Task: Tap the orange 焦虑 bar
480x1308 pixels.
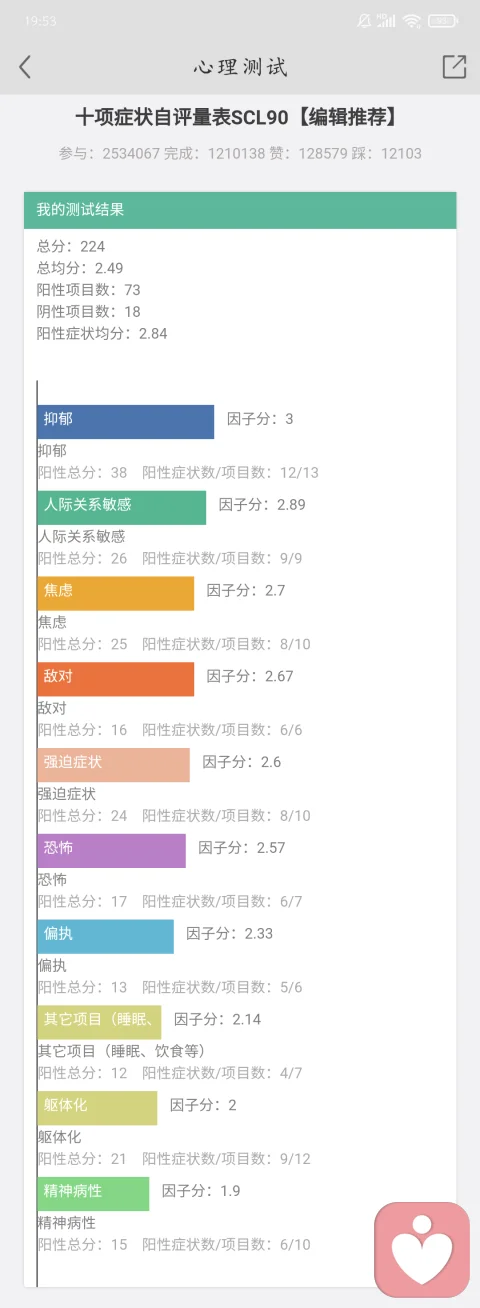Action: (x=116, y=593)
